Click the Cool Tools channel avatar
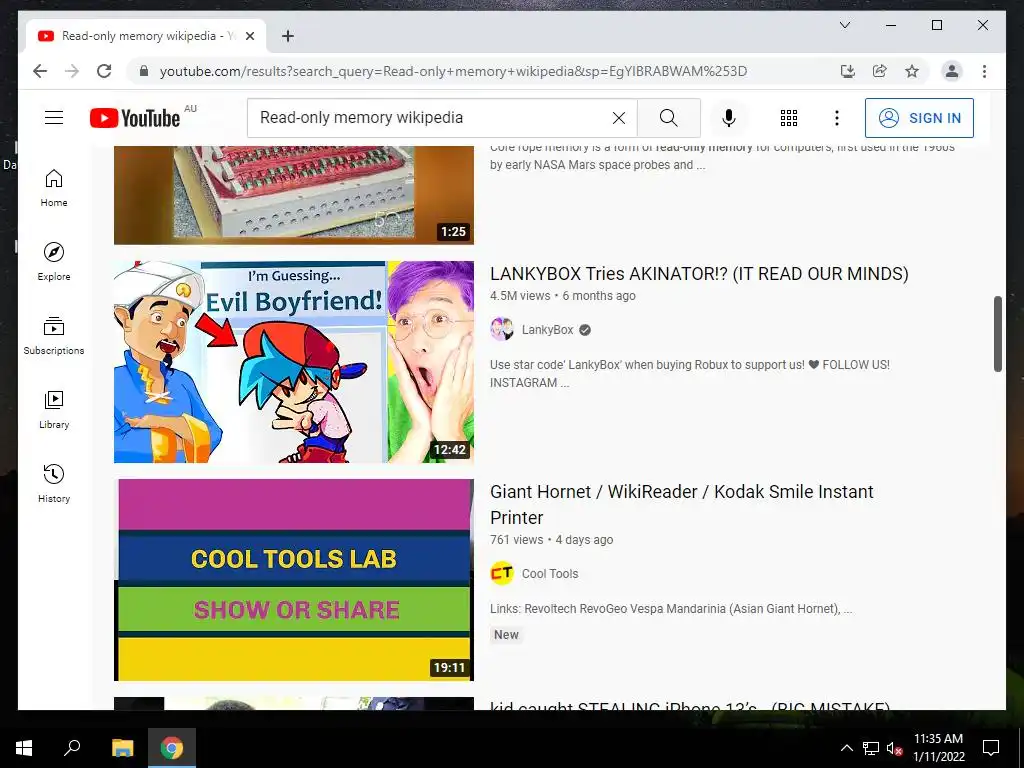The image size is (1024, 768). [x=502, y=573]
